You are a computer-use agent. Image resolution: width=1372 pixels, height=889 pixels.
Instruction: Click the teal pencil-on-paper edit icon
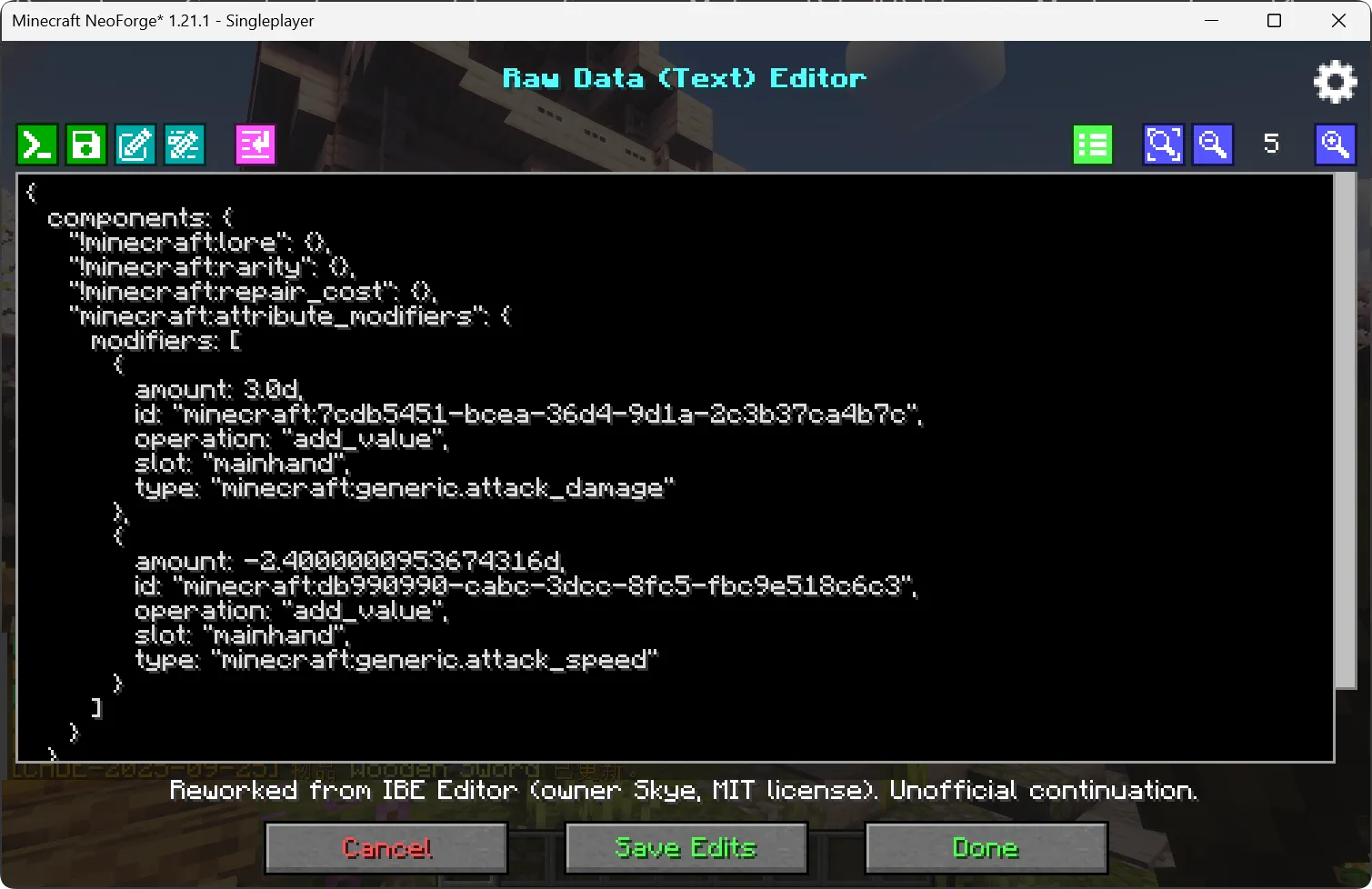[135, 145]
